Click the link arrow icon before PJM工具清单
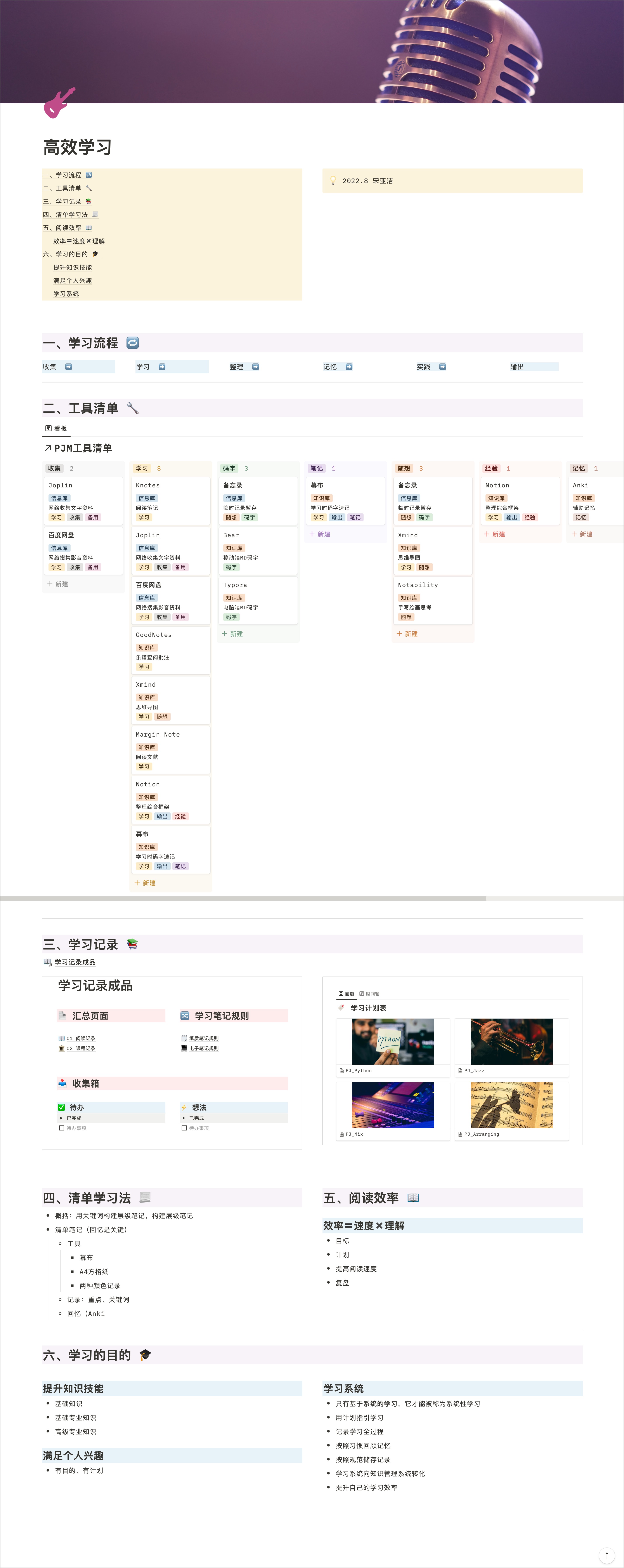 click(48, 448)
